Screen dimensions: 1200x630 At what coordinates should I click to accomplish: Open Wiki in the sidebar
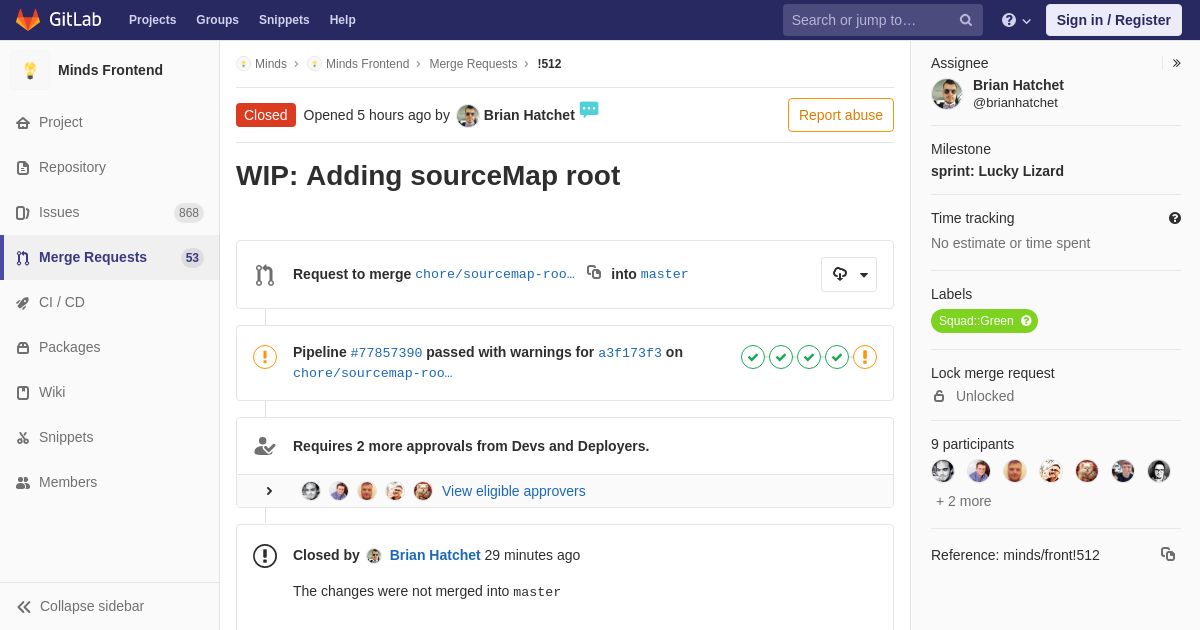110,392
